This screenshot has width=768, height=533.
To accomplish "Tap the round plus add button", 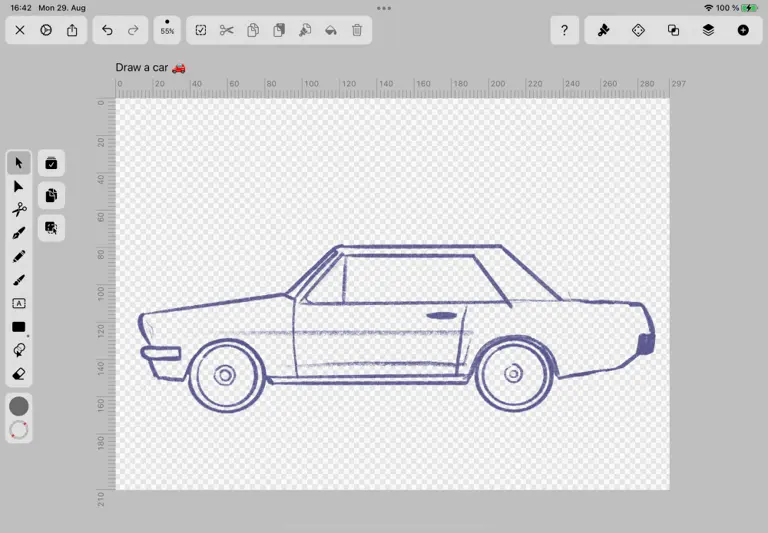I will point(743,30).
